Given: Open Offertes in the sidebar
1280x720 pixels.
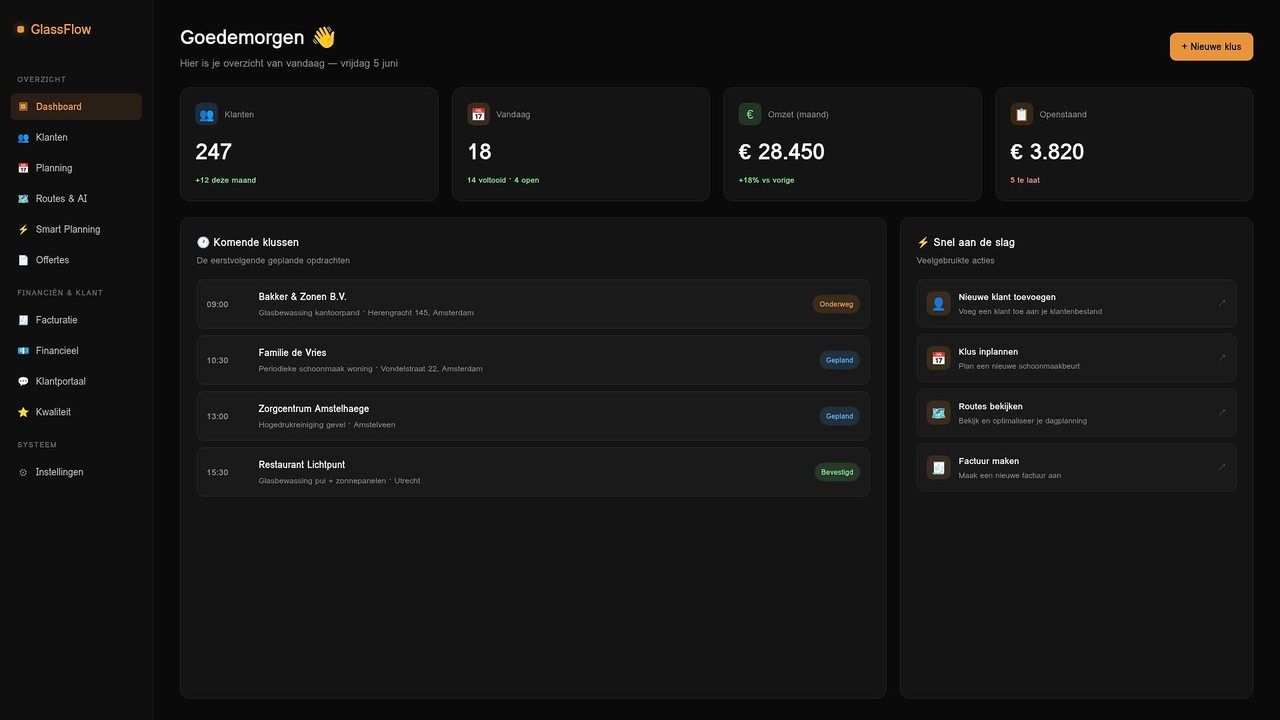Looking at the screenshot, I should (76, 260).
